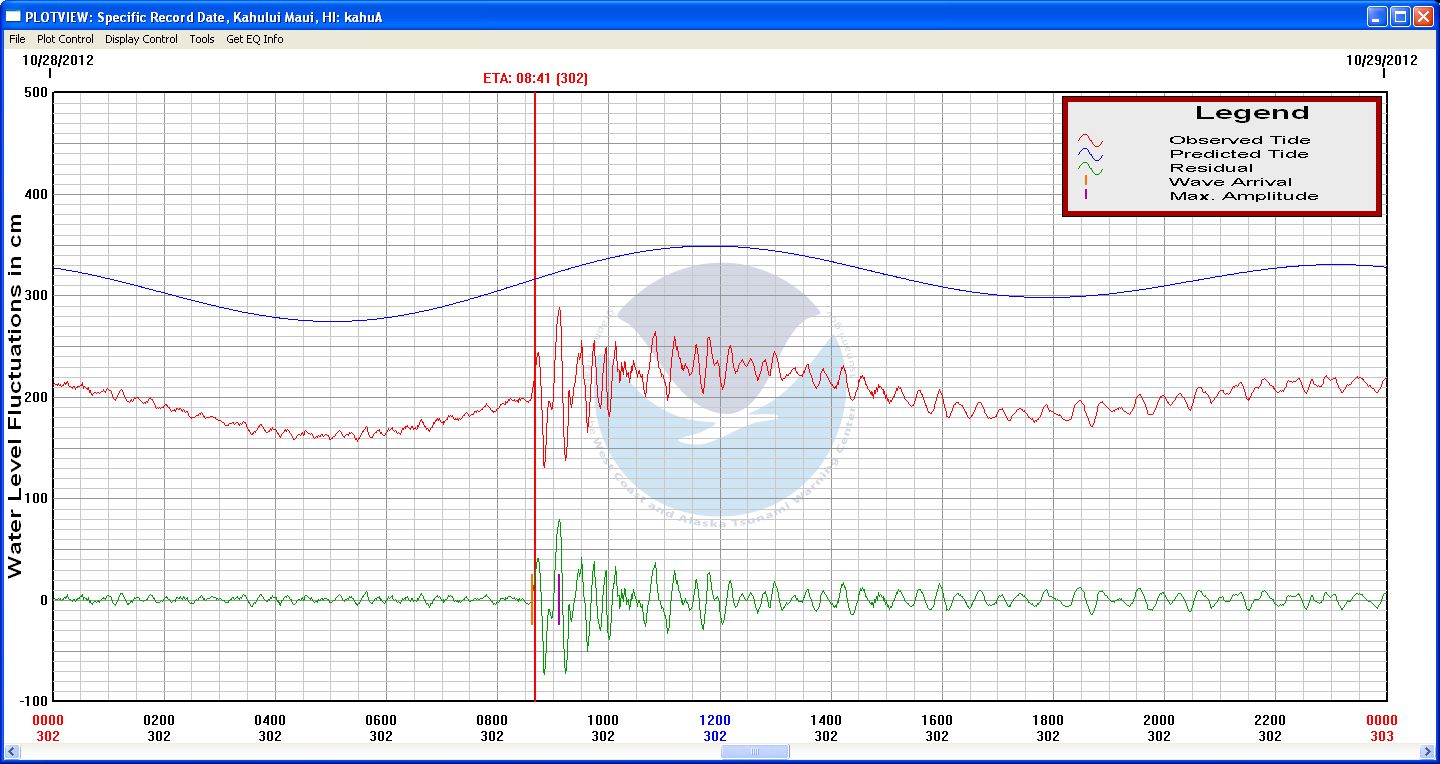
Task: Minimize the PLOTVIEW window
Action: (x=1378, y=16)
